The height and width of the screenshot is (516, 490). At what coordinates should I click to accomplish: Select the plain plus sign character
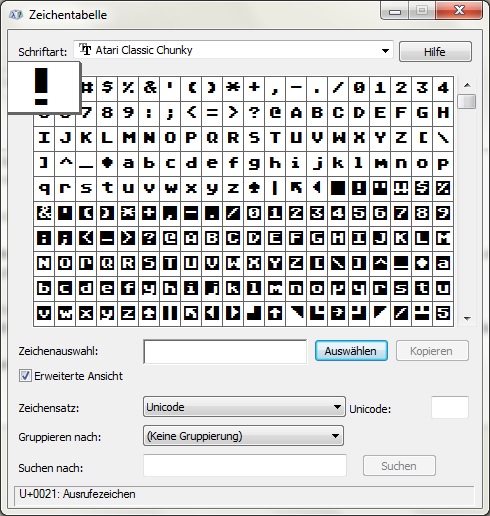254,88
